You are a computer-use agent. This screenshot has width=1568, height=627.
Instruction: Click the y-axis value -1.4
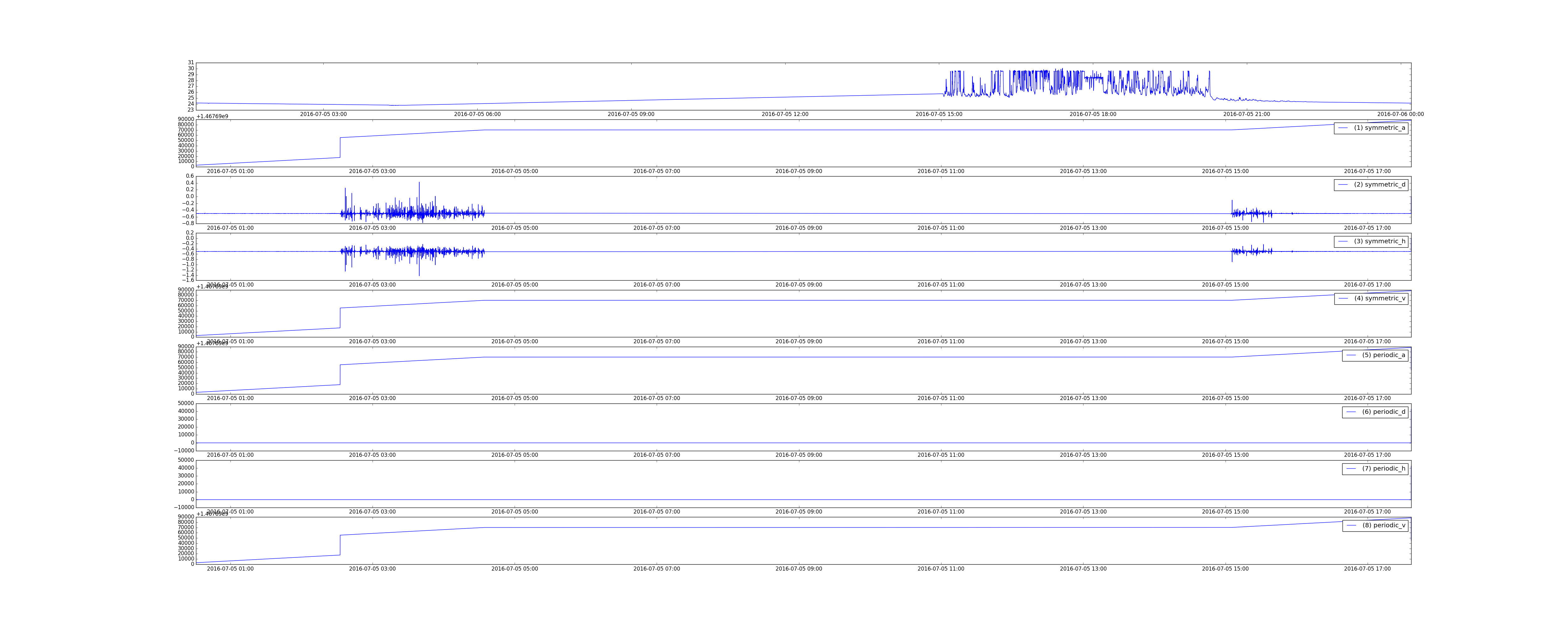point(188,275)
